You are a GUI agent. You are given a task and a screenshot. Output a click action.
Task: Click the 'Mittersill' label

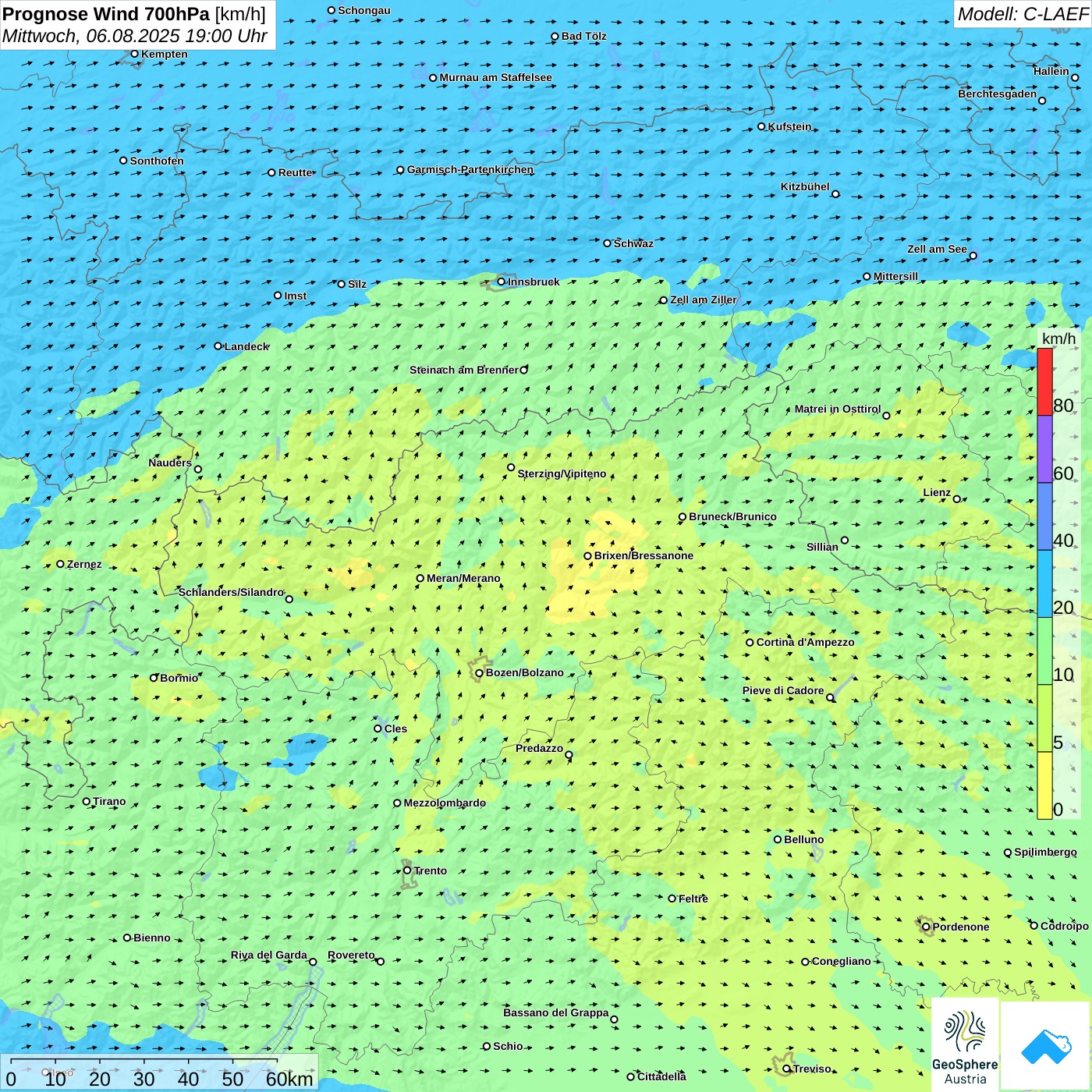(896, 276)
